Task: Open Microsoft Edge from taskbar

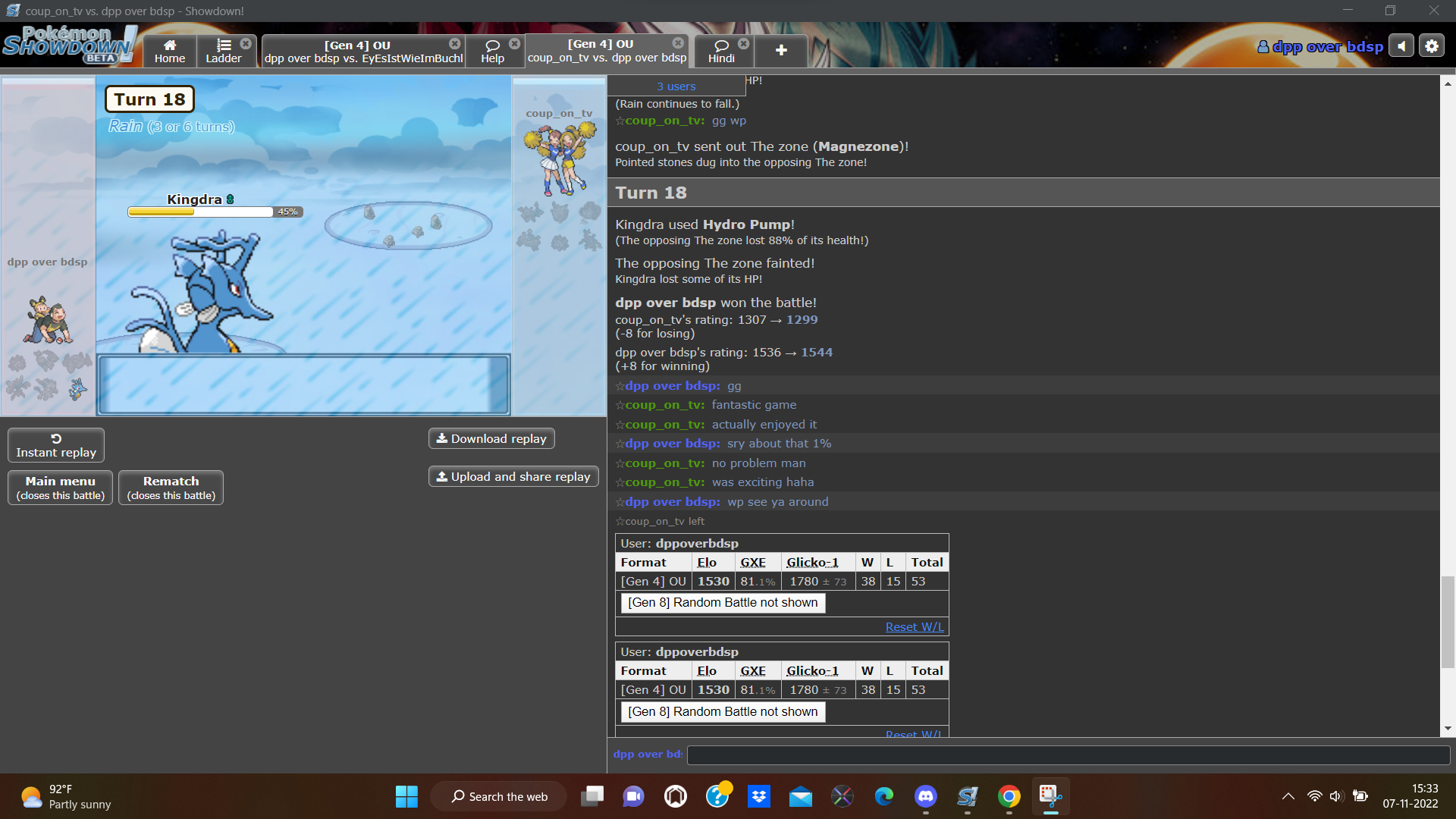Action: click(x=884, y=796)
